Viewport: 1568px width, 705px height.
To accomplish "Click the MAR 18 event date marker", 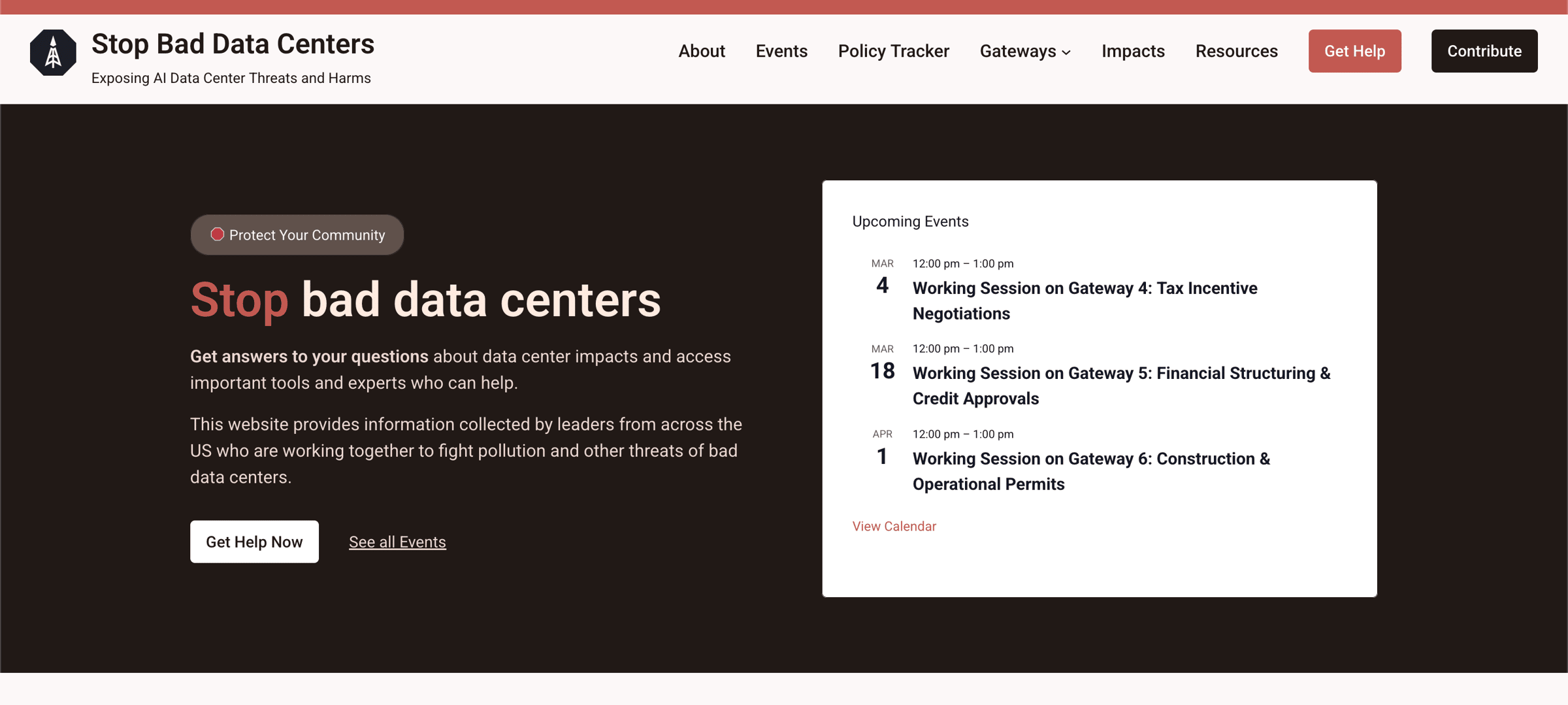I will [x=882, y=364].
